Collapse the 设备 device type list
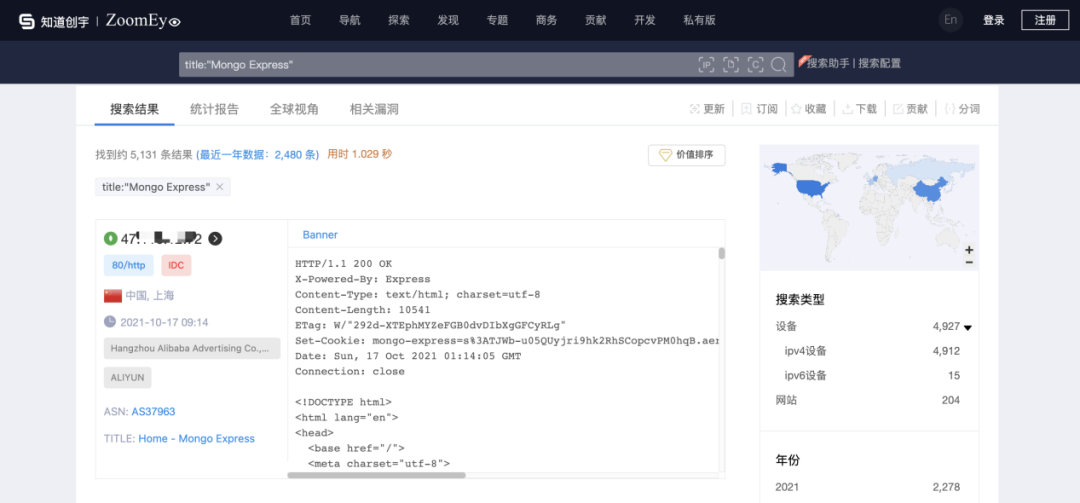The image size is (1080, 503). [968, 327]
